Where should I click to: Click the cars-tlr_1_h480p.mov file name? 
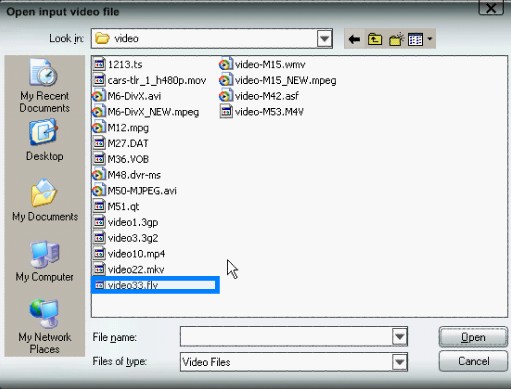[x=157, y=80]
